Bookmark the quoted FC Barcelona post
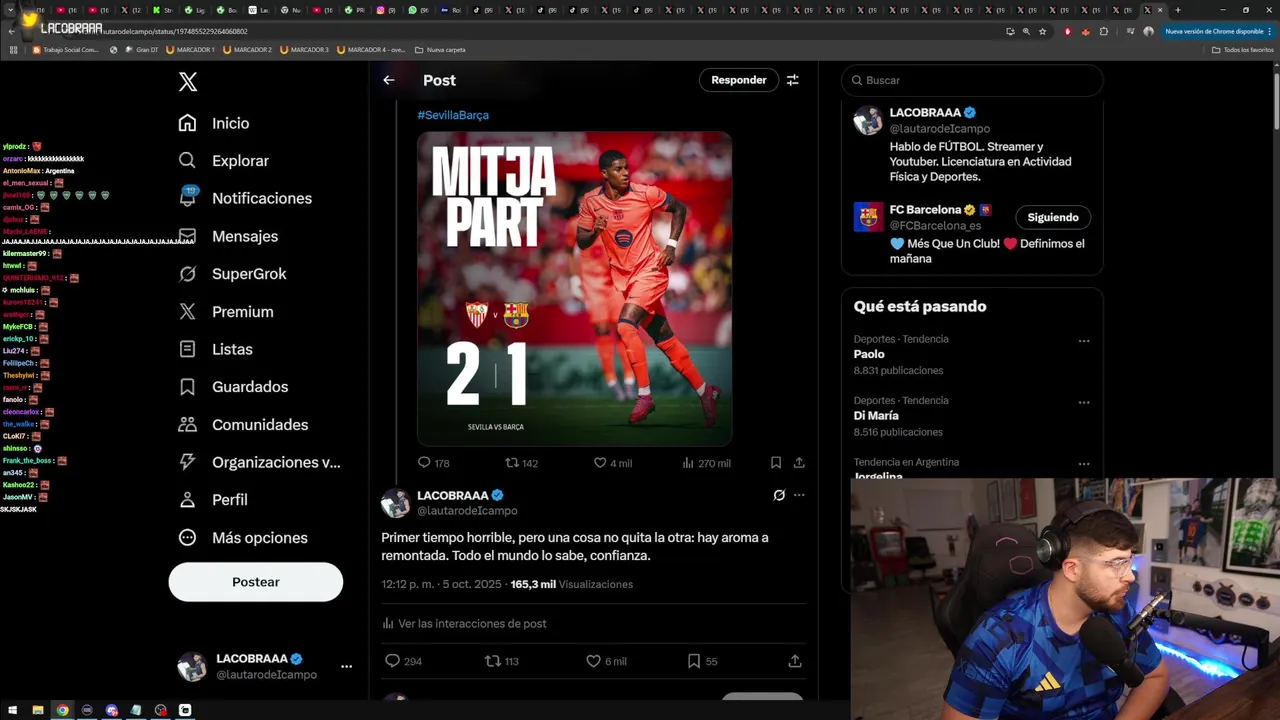The height and width of the screenshot is (720, 1280). [x=776, y=463]
